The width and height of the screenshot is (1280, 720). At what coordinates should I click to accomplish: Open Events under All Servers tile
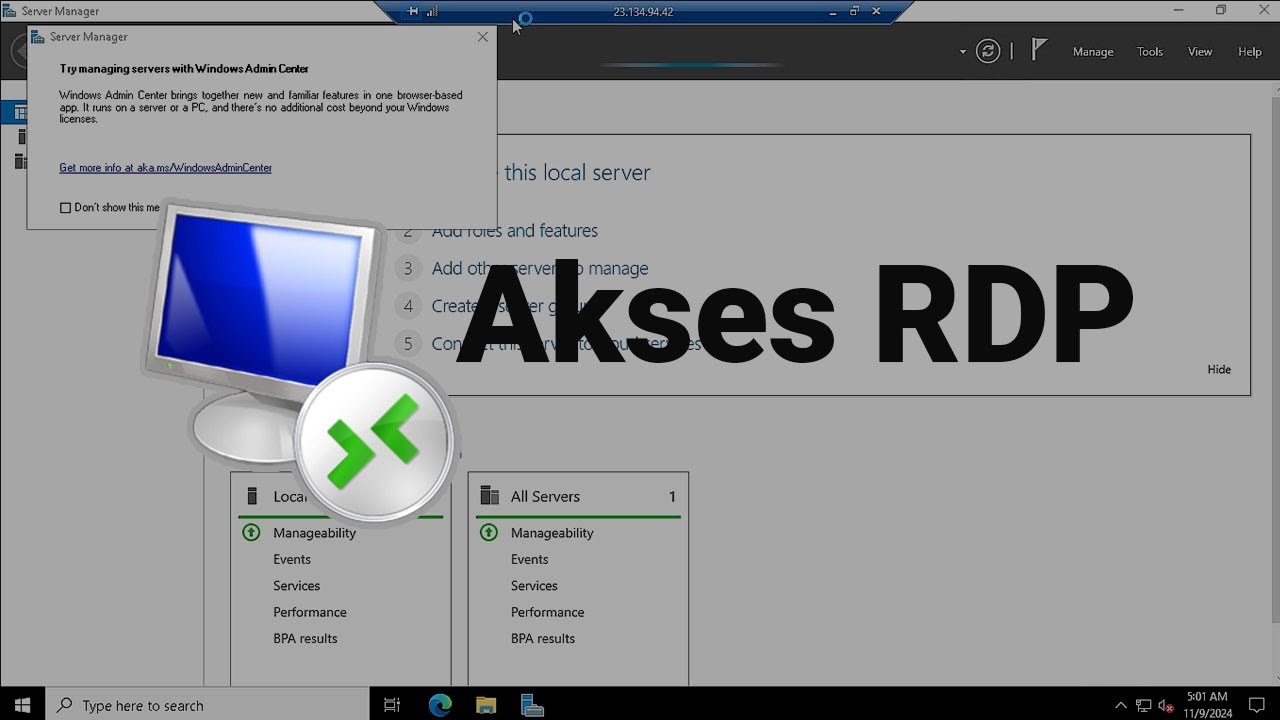tap(530, 560)
